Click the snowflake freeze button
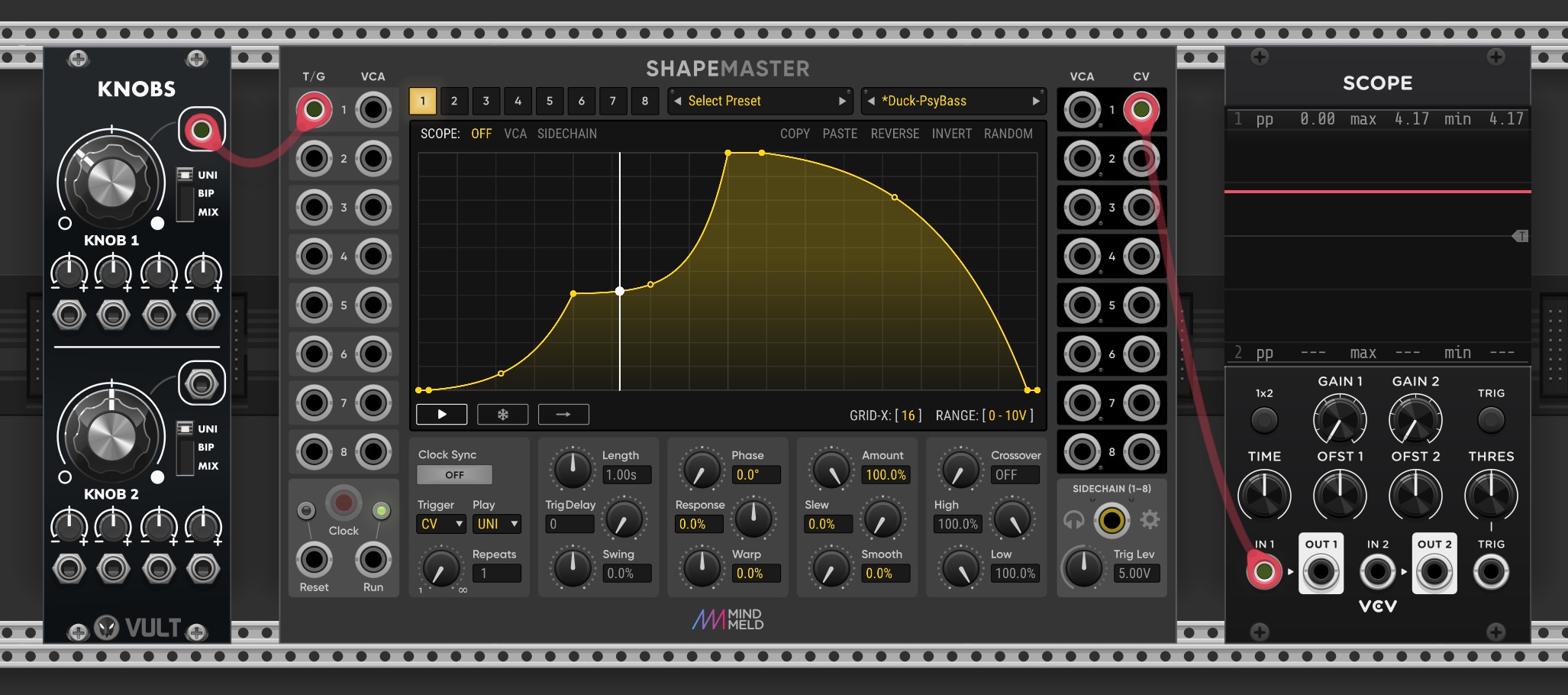 click(502, 415)
